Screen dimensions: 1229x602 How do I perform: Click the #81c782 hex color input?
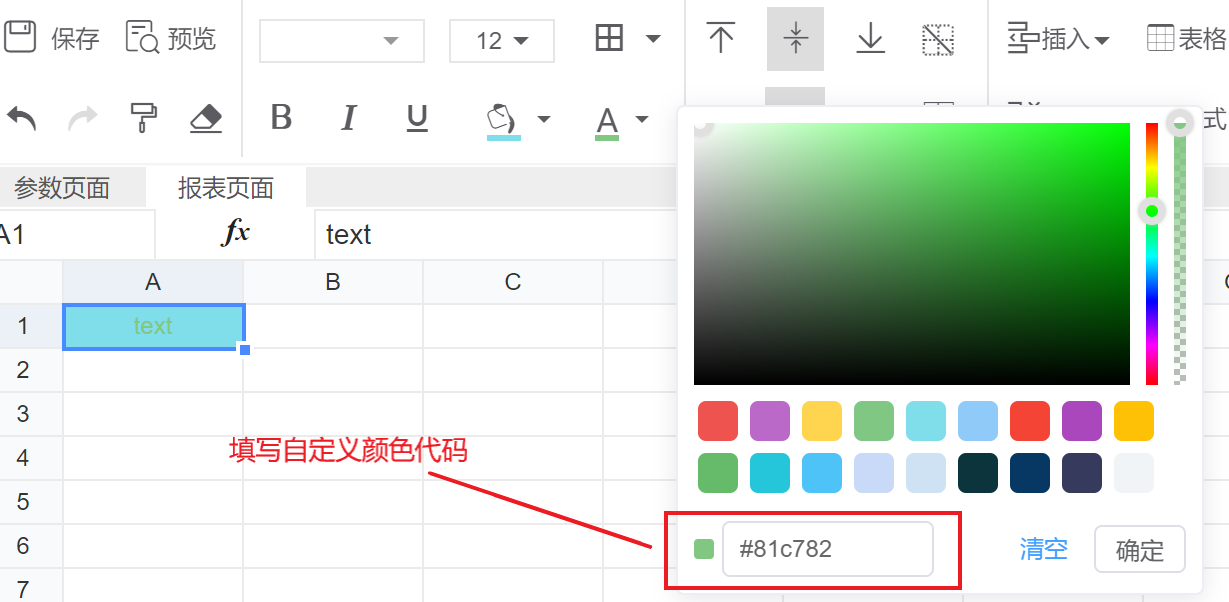[x=828, y=548]
